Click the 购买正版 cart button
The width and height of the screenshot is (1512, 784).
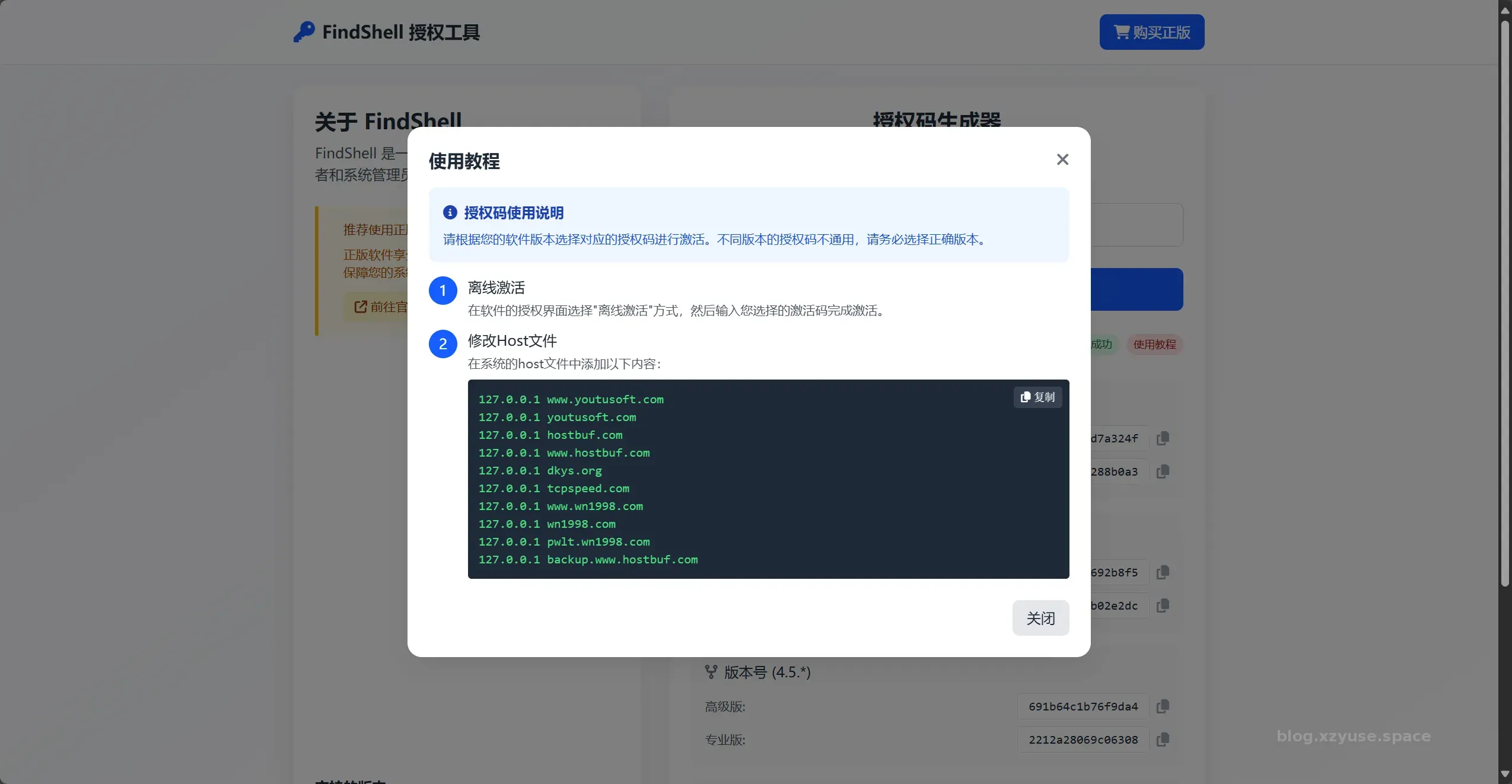pos(1151,32)
